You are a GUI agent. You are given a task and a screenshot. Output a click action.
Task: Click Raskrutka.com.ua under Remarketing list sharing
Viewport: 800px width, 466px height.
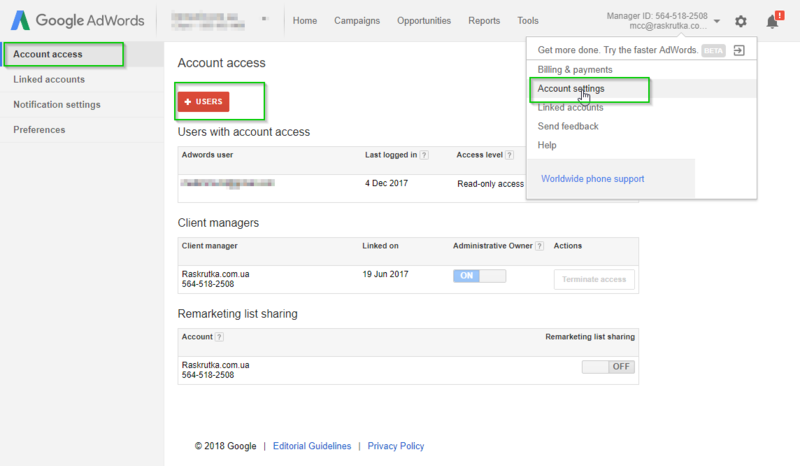[215, 365]
